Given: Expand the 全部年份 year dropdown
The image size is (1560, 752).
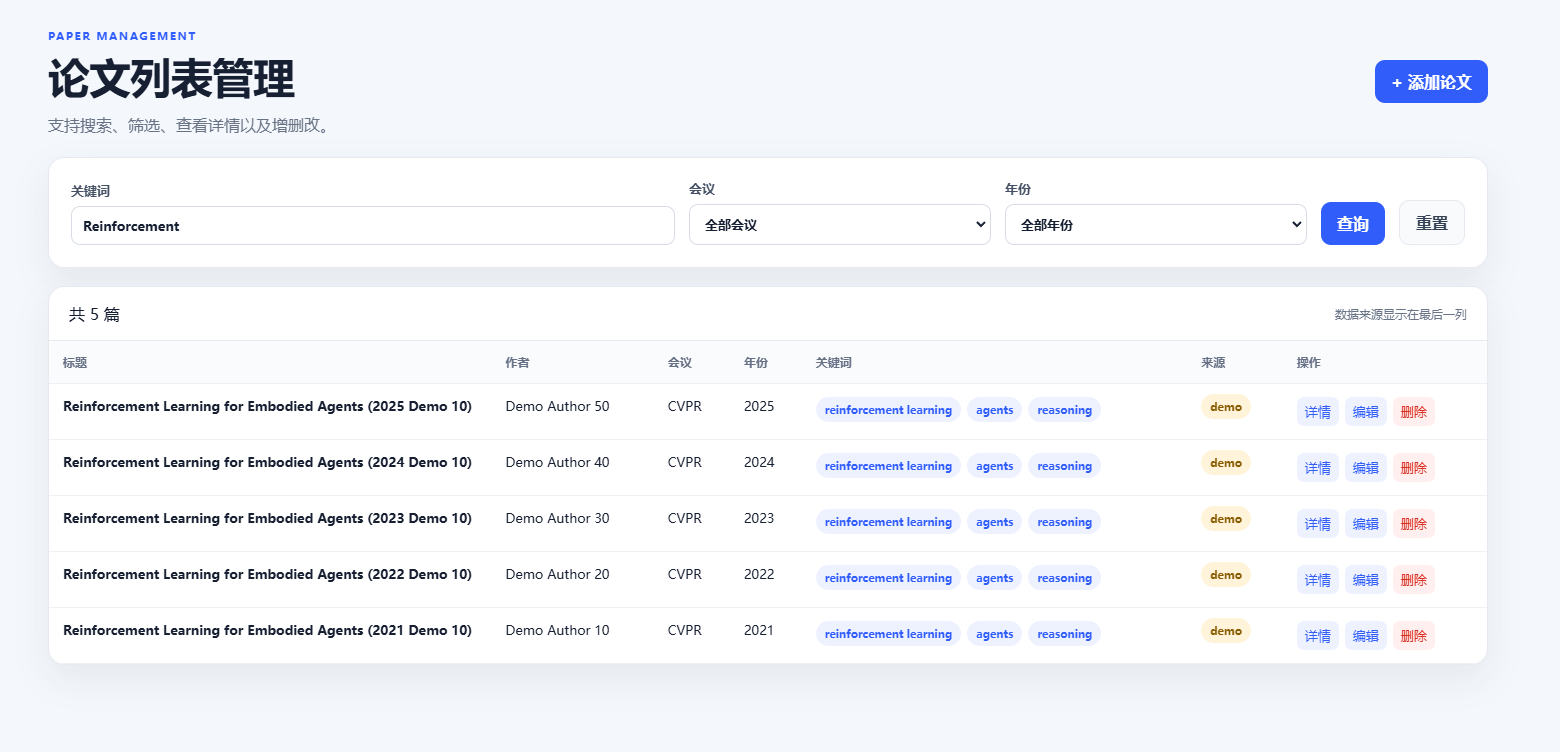Looking at the screenshot, I should coord(1156,225).
